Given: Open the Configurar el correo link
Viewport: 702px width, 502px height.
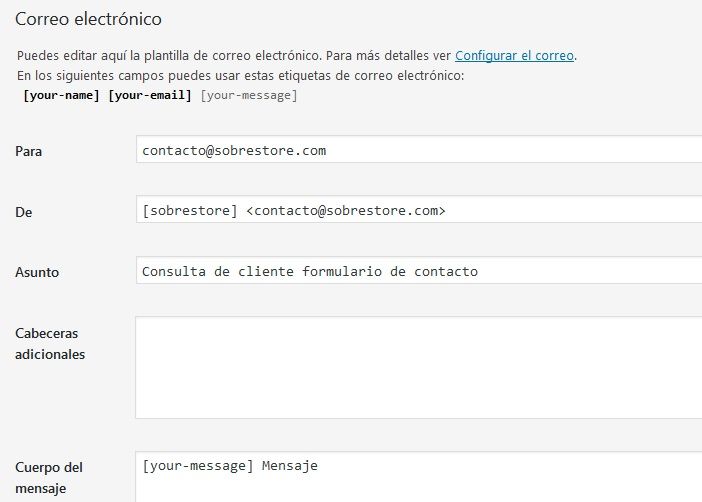Looking at the screenshot, I should (x=514, y=56).
